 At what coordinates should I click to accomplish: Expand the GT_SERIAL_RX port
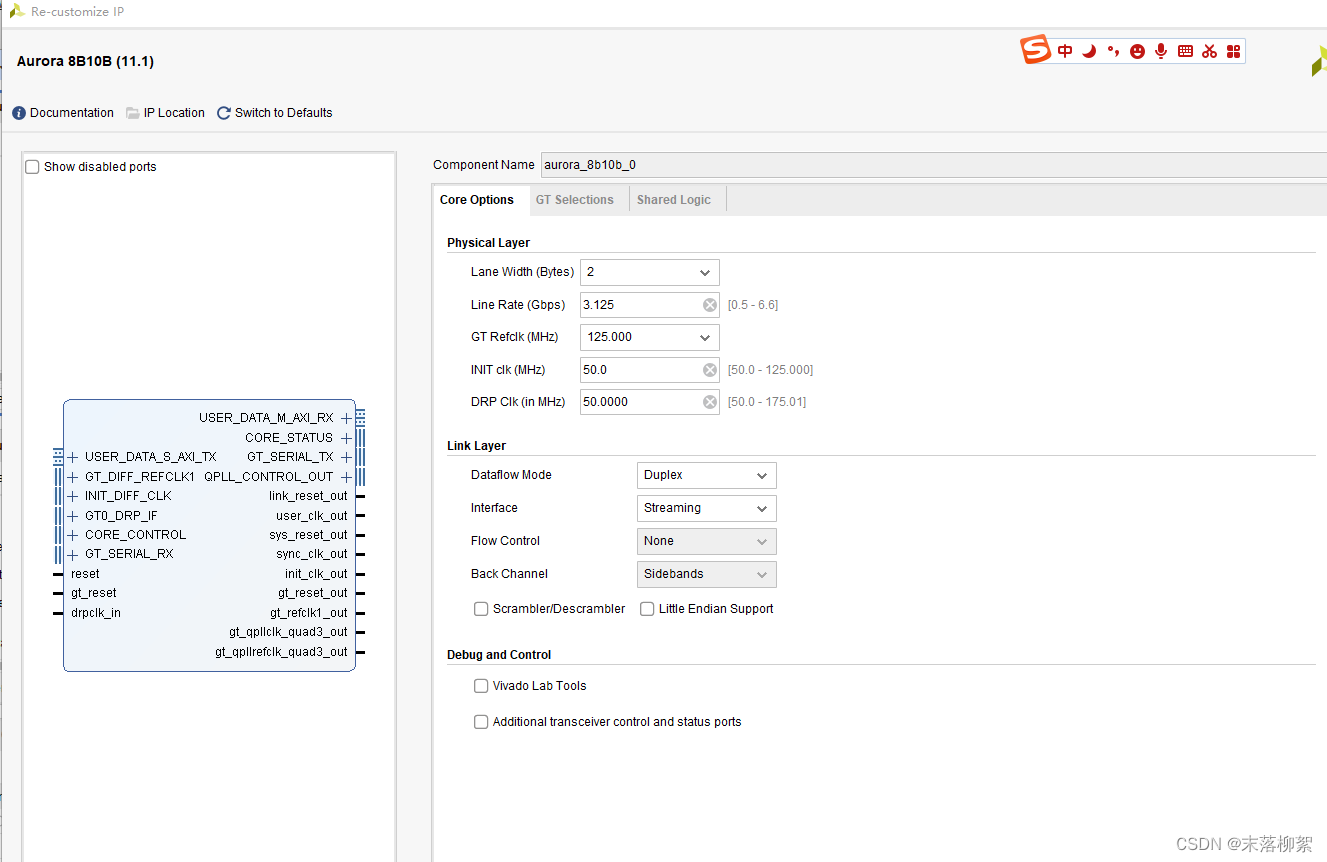tap(73, 554)
